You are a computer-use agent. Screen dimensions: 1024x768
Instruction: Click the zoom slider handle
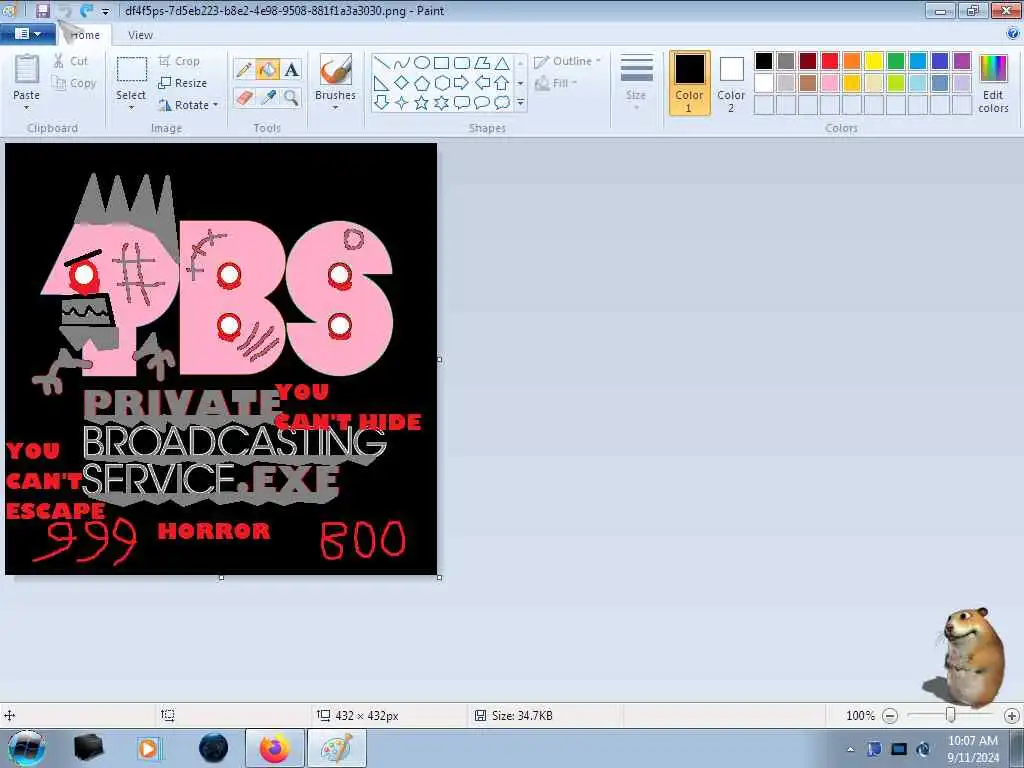click(x=951, y=716)
